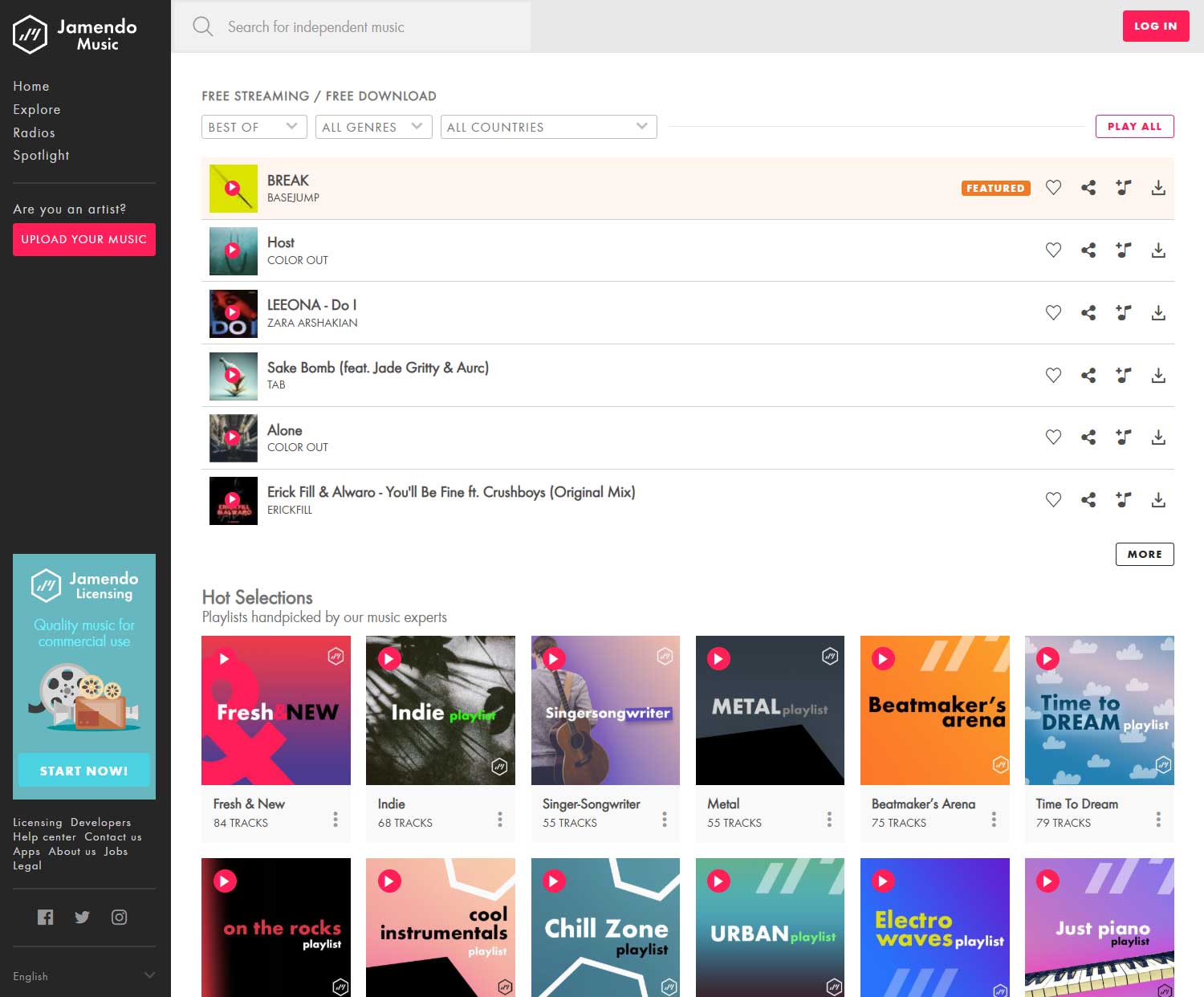Add Sake Bomb to a playlist

click(1124, 375)
